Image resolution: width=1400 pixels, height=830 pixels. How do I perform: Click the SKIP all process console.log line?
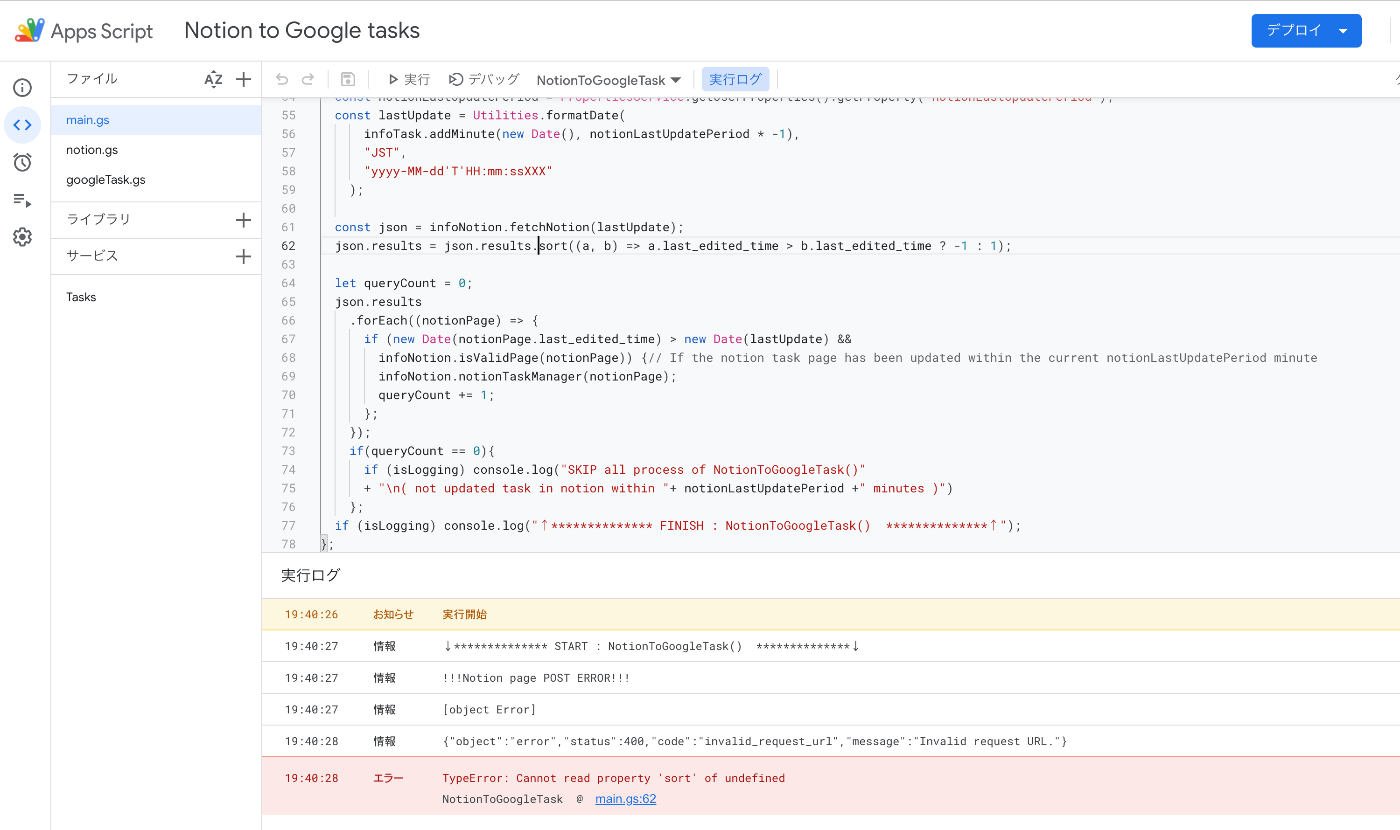click(614, 470)
